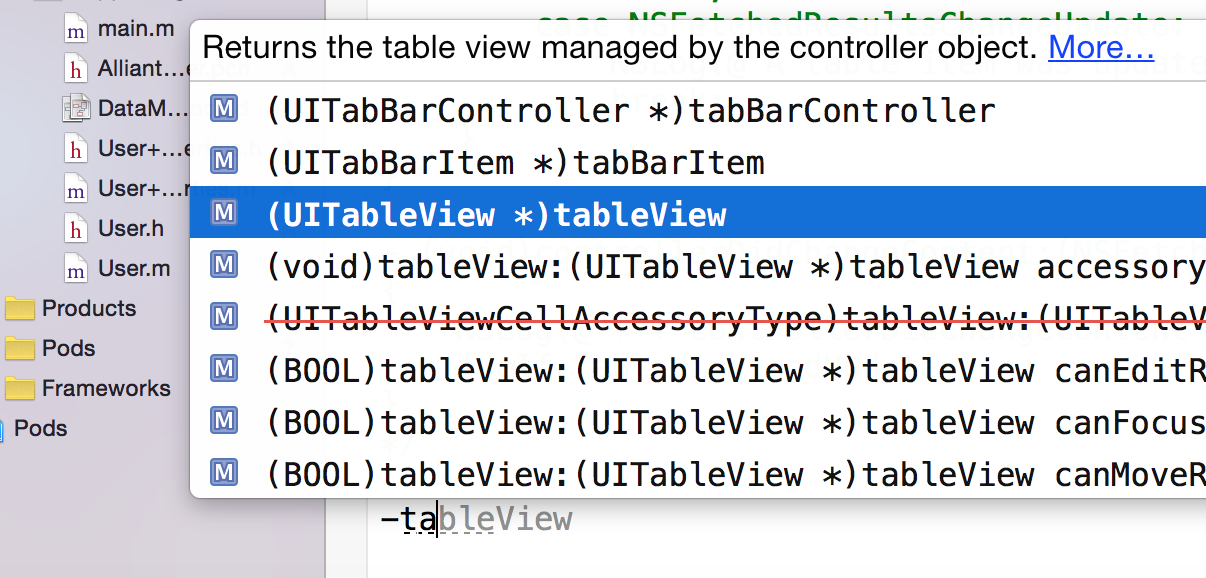Open the More… documentation link
1206x578 pixels.
pos(1101,47)
